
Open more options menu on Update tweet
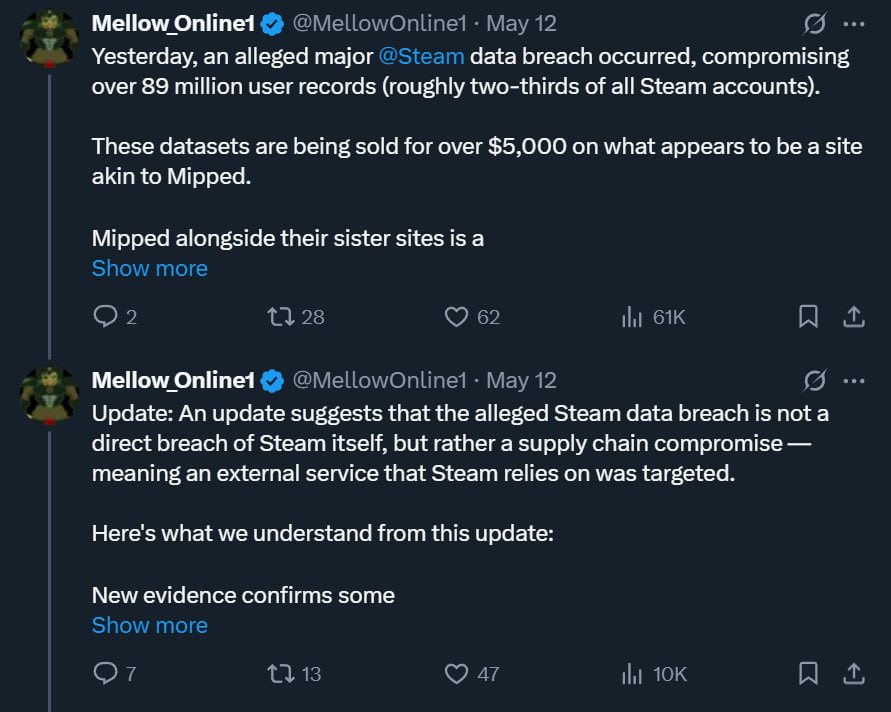pyautogui.click(x=854, y=380)
